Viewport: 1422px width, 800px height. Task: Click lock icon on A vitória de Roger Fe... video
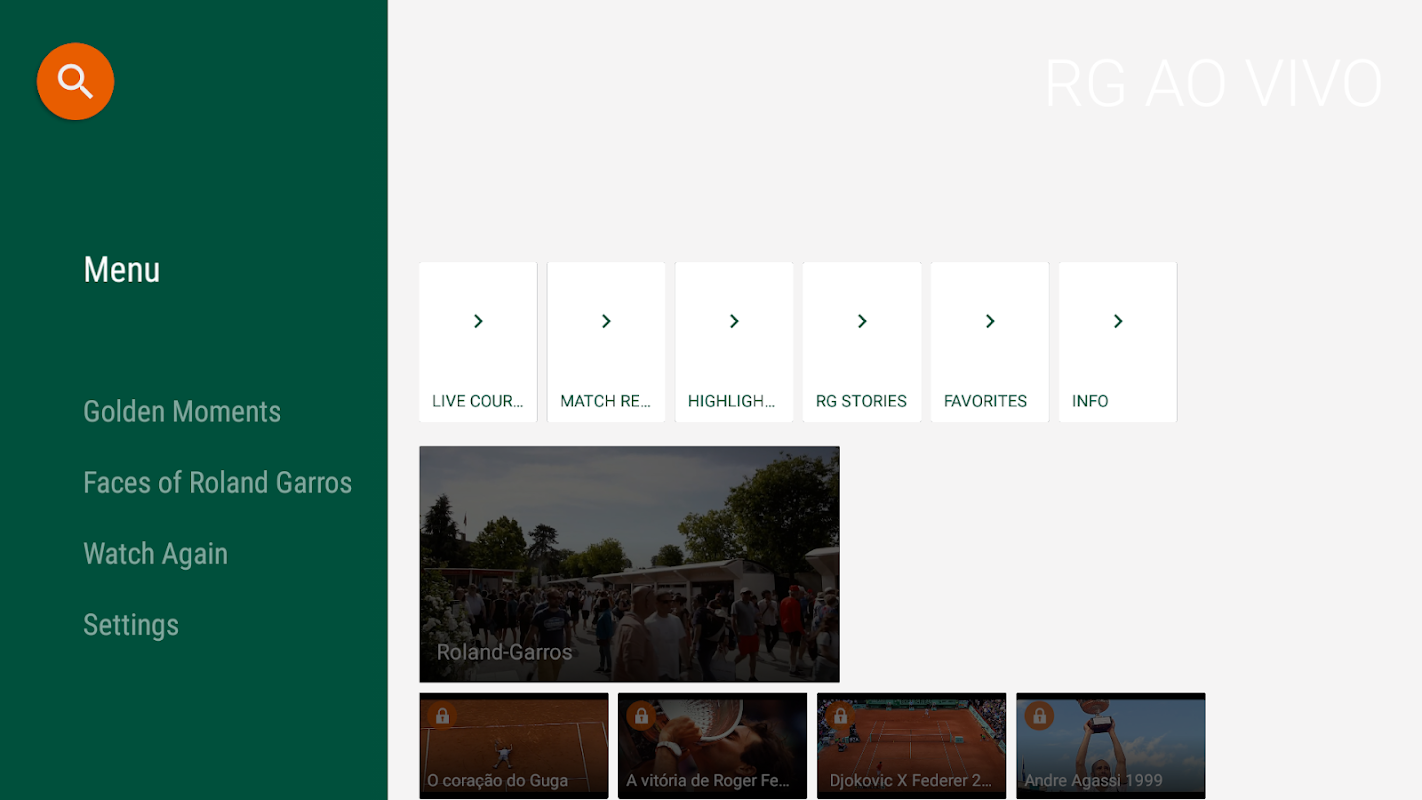[641, 716]
